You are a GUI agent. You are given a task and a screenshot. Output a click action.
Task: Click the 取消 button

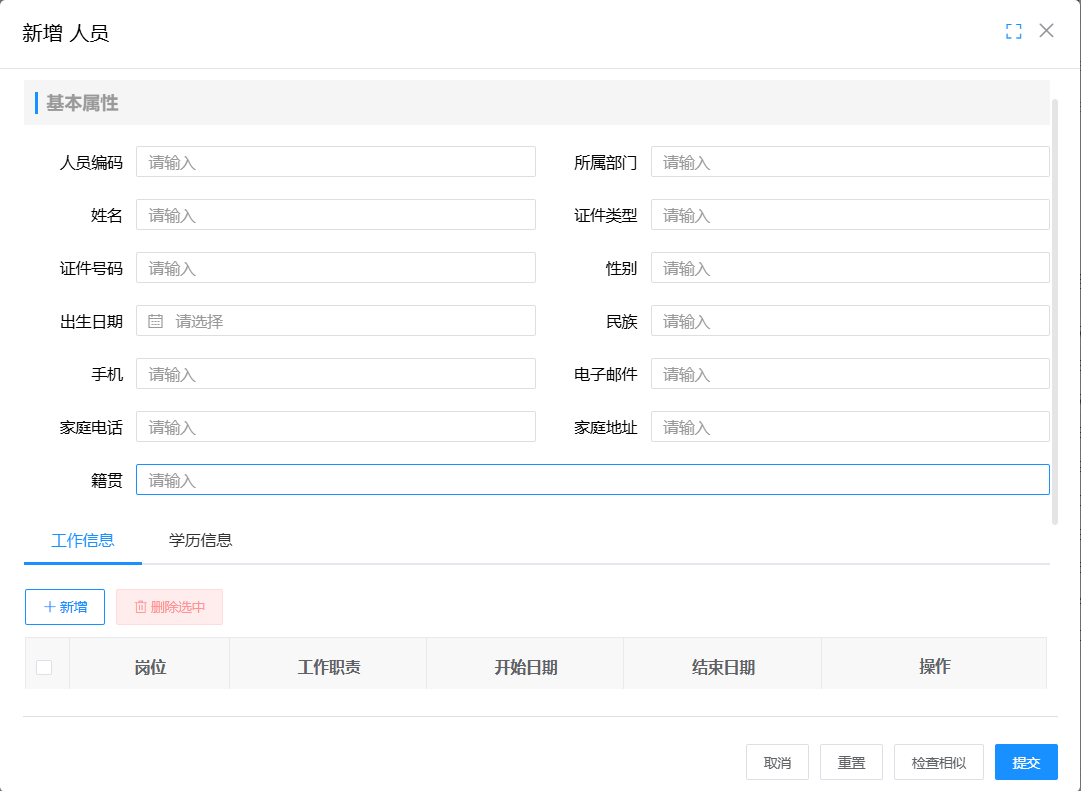point(777,762)
